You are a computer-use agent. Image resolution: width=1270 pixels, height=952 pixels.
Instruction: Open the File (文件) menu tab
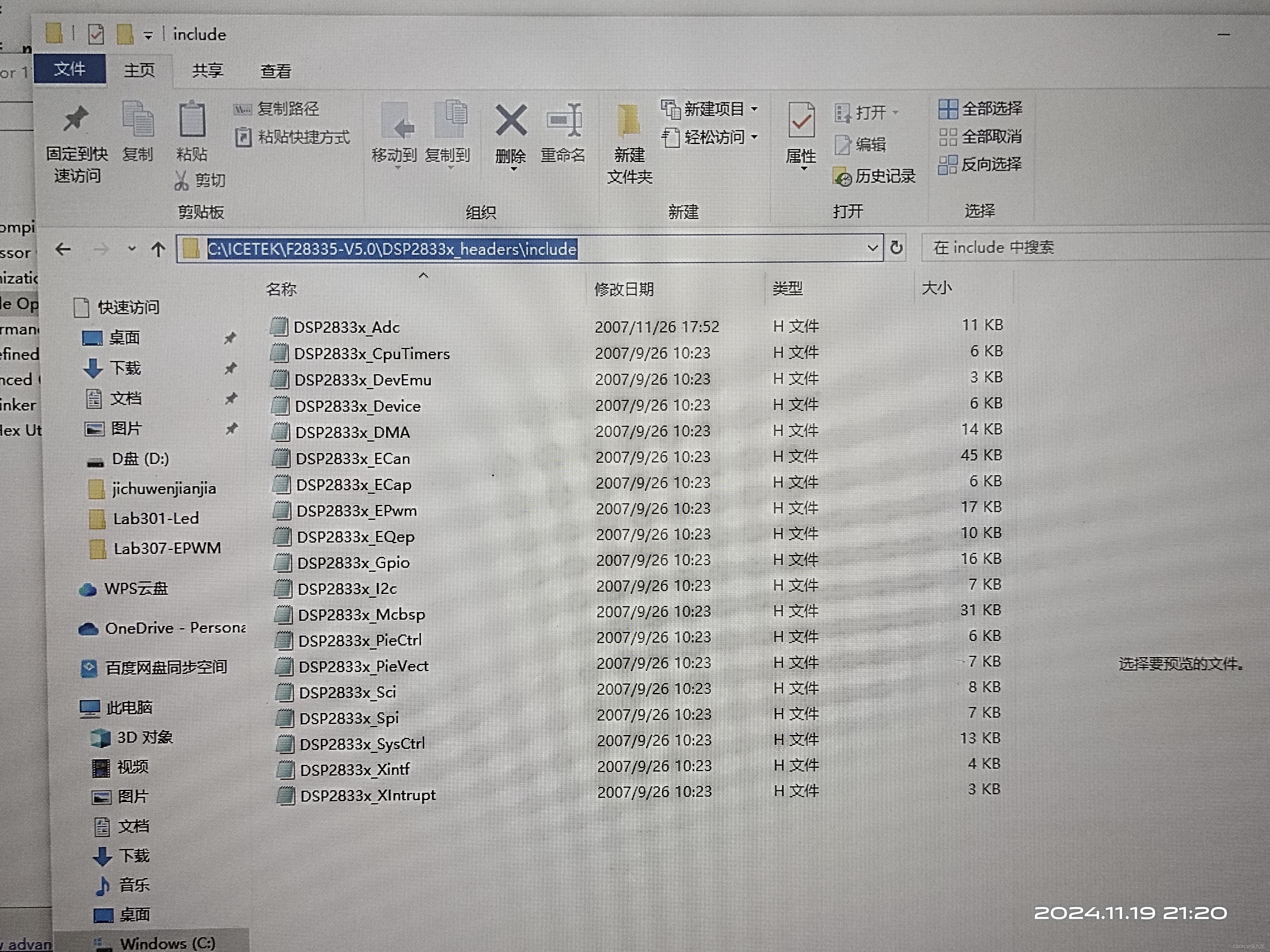point(70,69)
